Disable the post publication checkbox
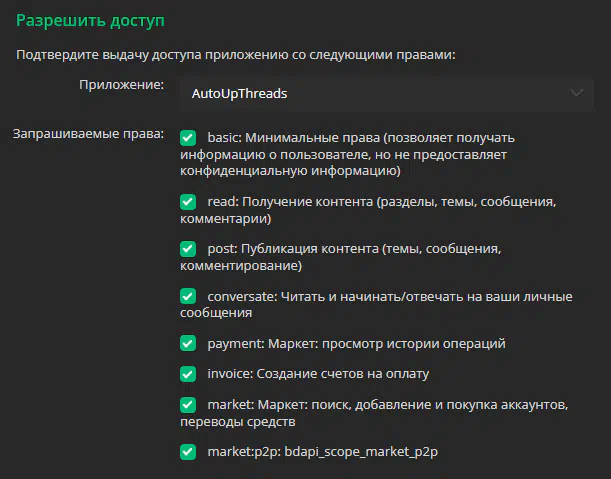The height and width of the screenshot is (479, 611). [x=188, y=249]
